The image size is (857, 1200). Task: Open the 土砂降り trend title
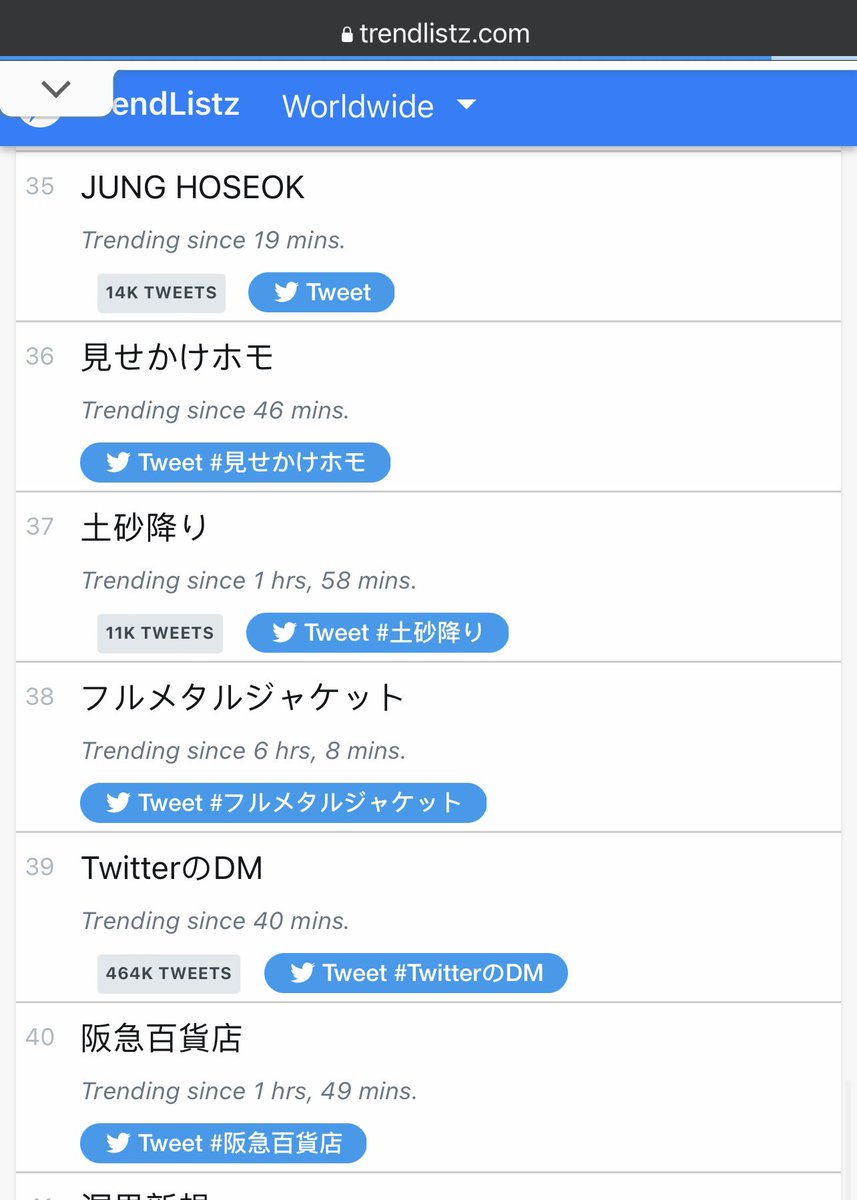(x=144, y=527)
